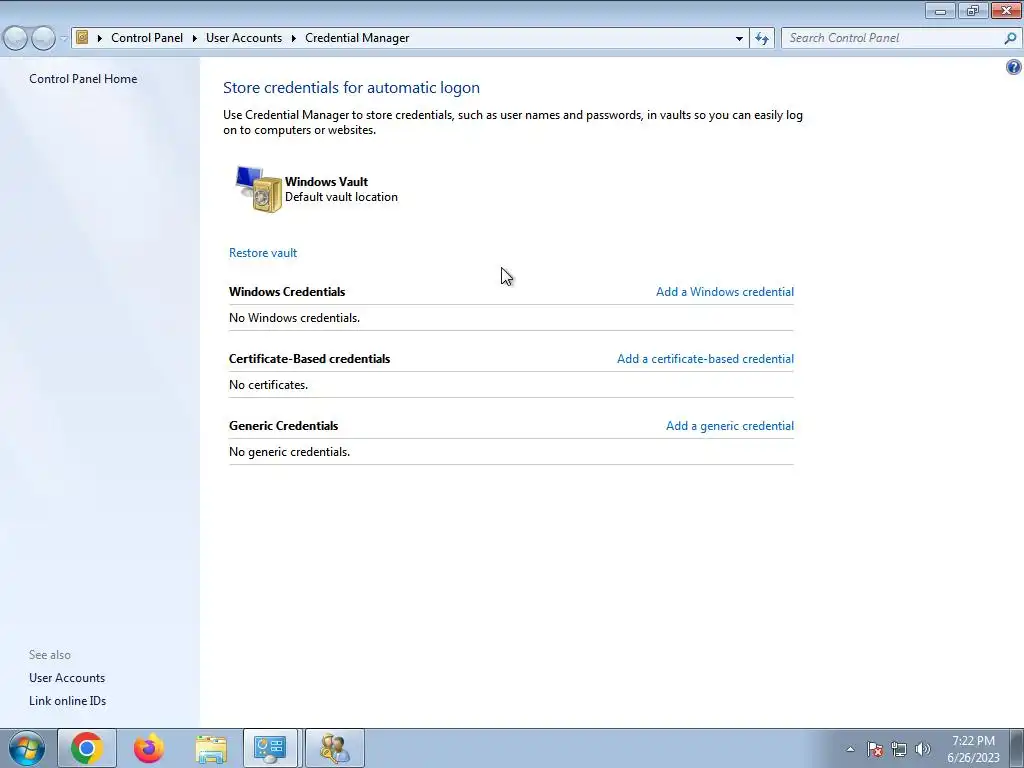
Task: Expand arrow after Control Panel breadcrumb
Action: (195, 39)
